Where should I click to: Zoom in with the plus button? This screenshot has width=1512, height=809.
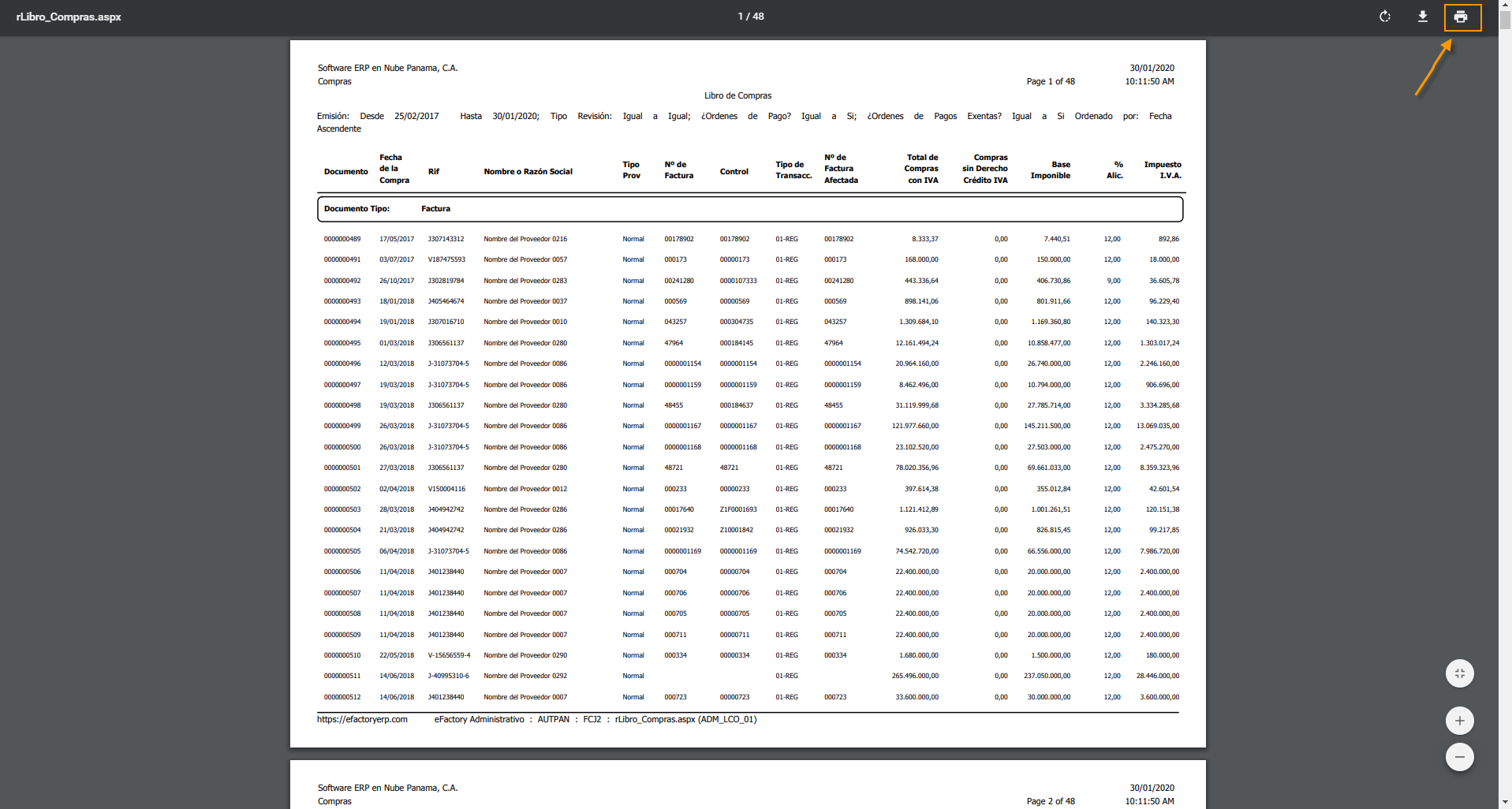tap(1459, 721)
